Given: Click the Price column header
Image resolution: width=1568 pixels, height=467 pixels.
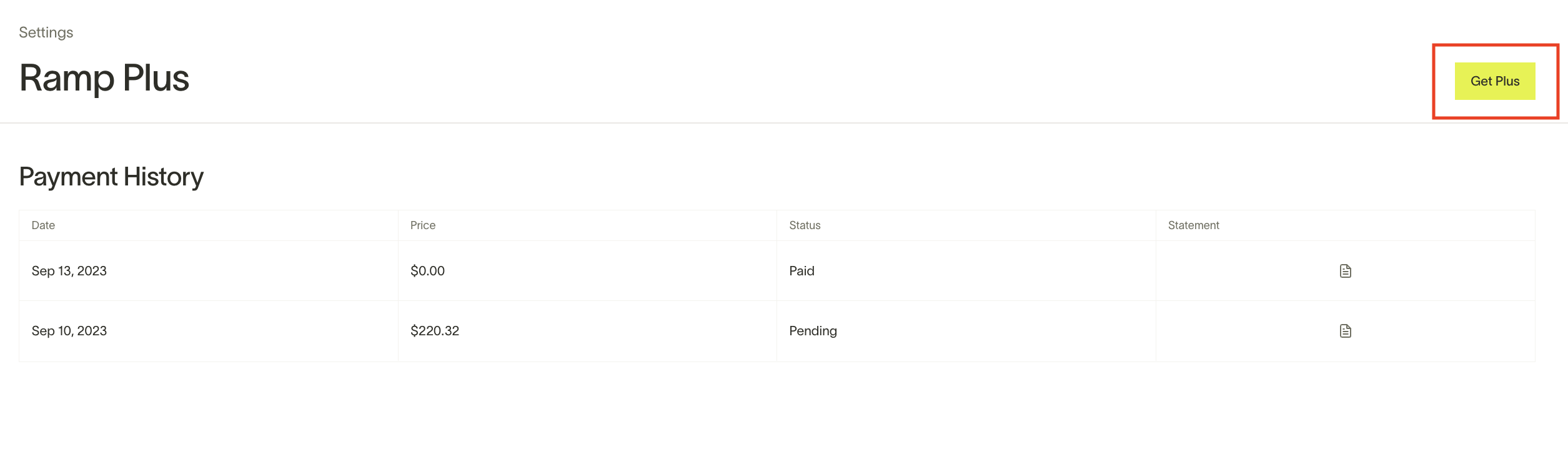Looking at the screenshot, I should click(x=423, y=225).
